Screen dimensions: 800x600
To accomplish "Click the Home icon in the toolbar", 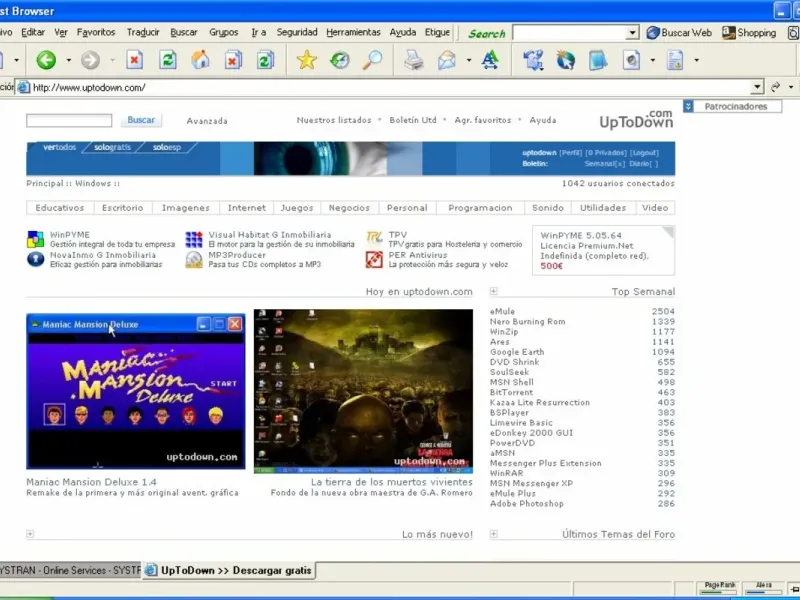I will coord(200,61).
